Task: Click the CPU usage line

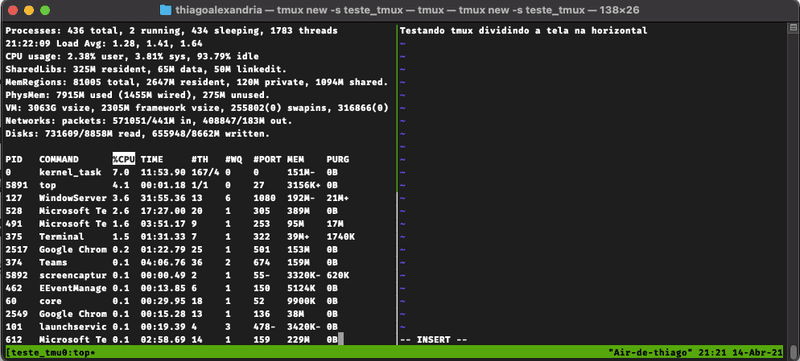Action: tap(132, 56)
